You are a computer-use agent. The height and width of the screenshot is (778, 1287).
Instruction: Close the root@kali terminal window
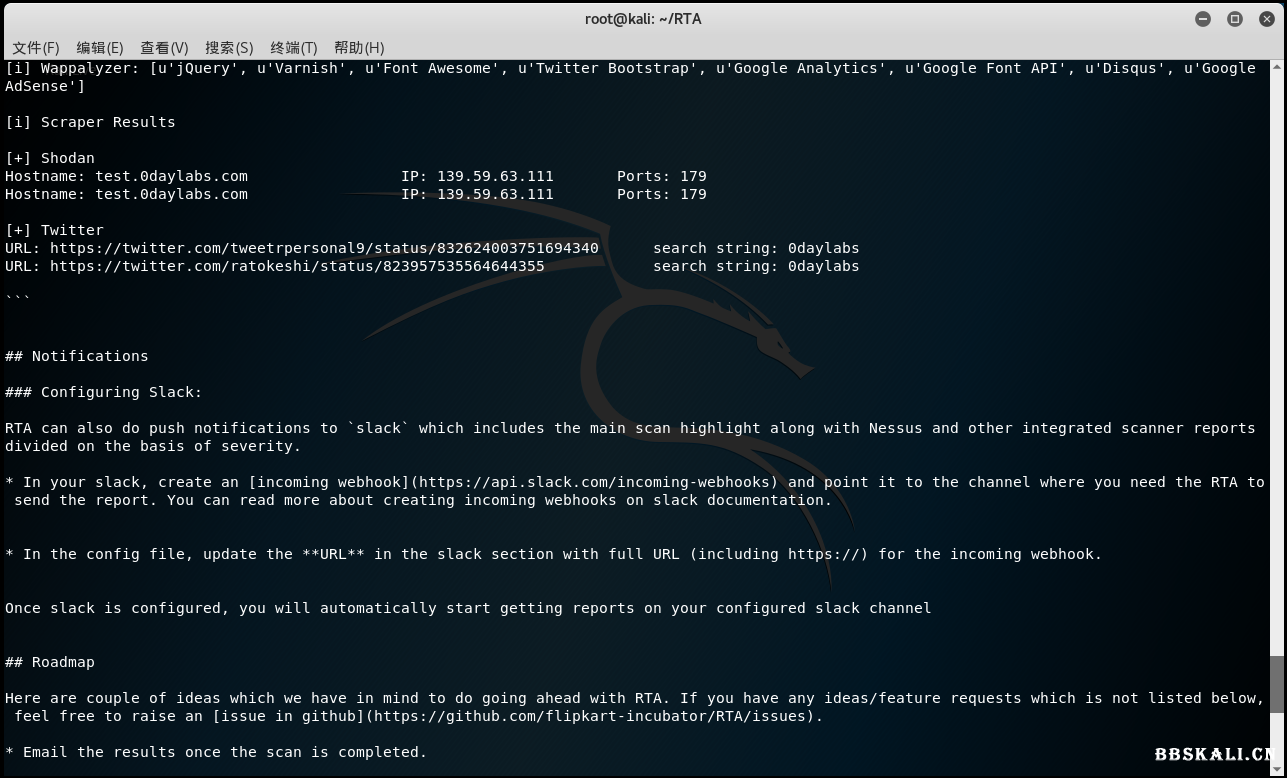tap(1266, 19)
